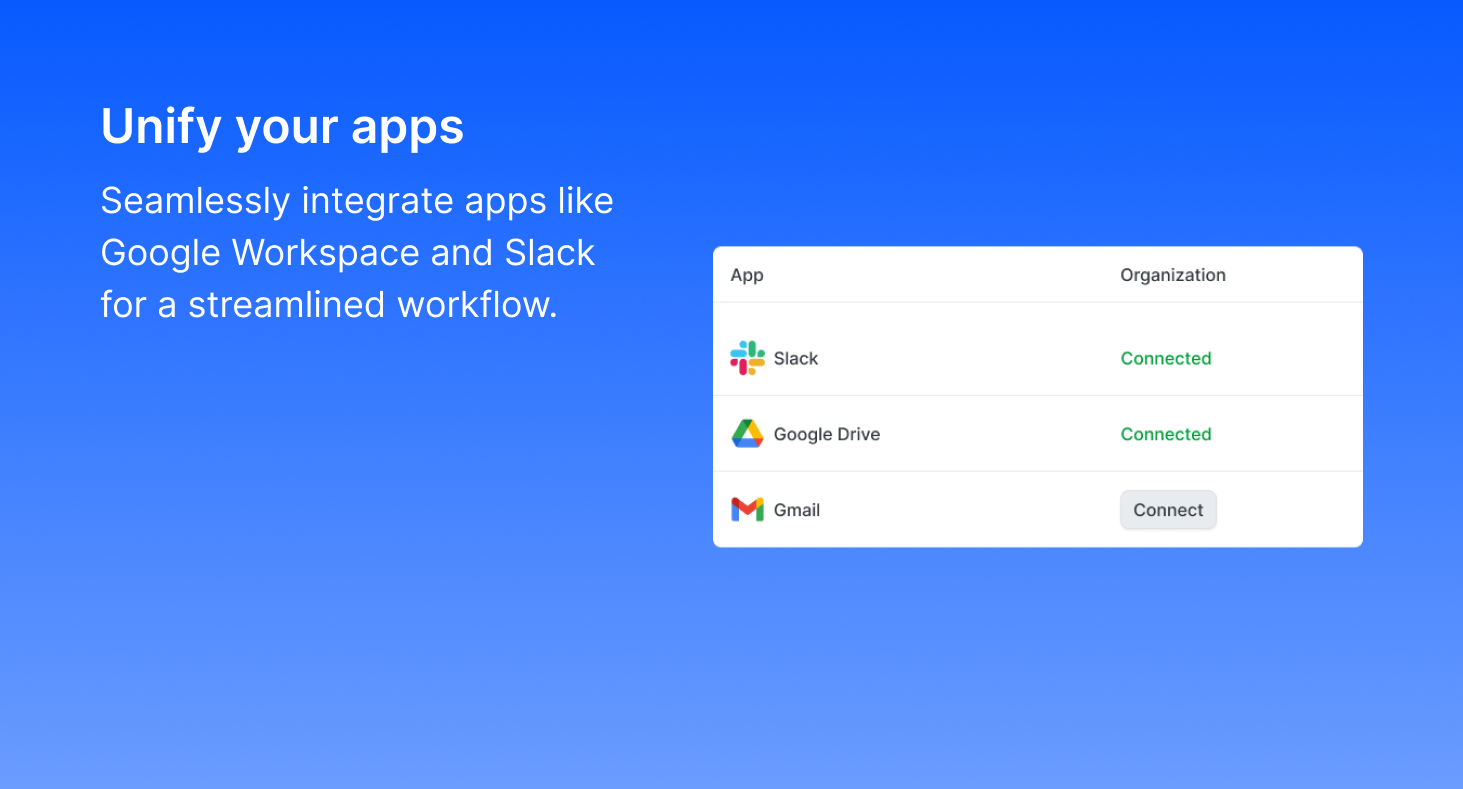This screenshot has height=789, width=1463.
Task: Click Google Drive's Connected status
Action: (1166, 434)
